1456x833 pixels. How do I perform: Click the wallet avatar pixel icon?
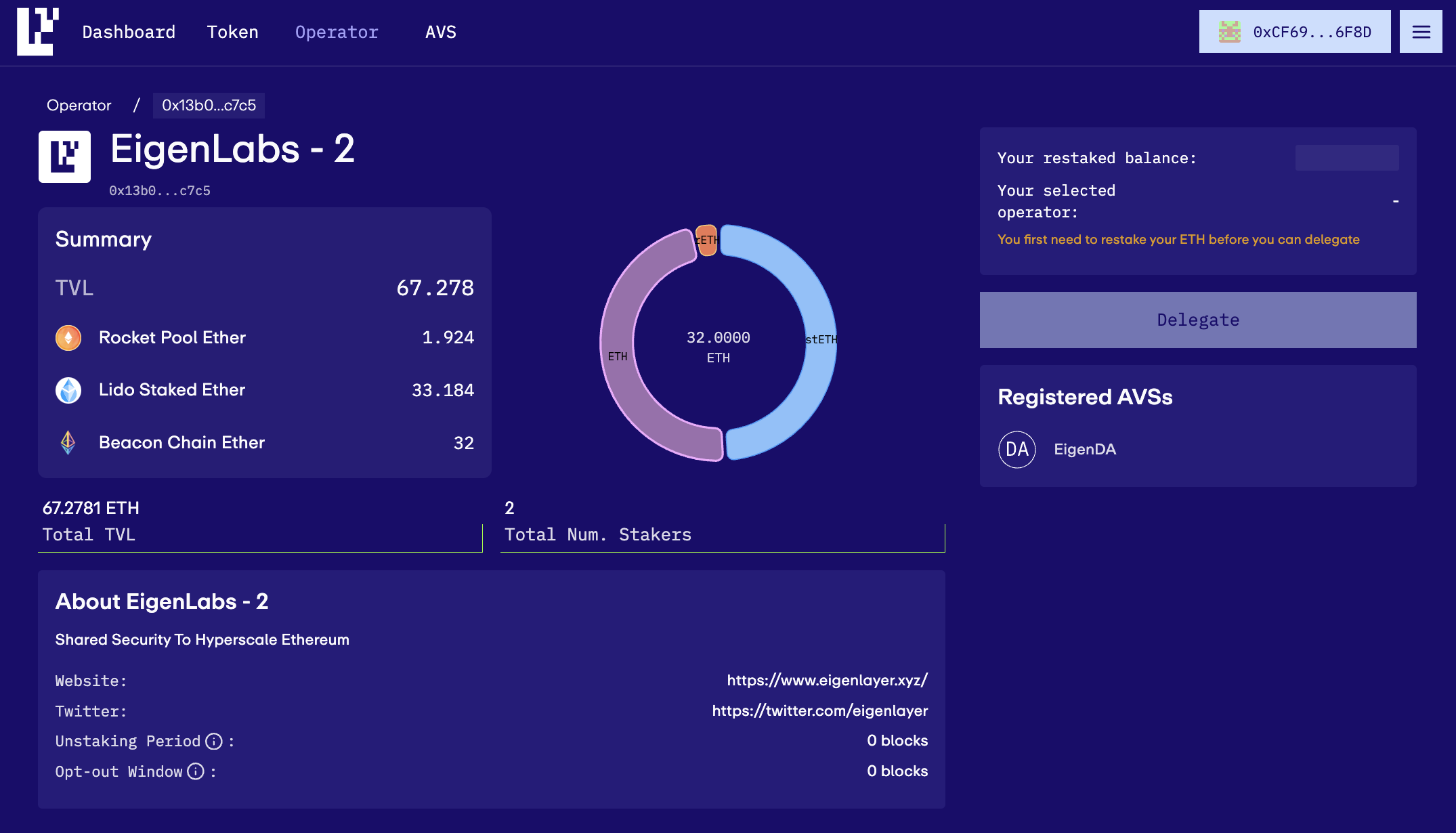pos(1229,32)
